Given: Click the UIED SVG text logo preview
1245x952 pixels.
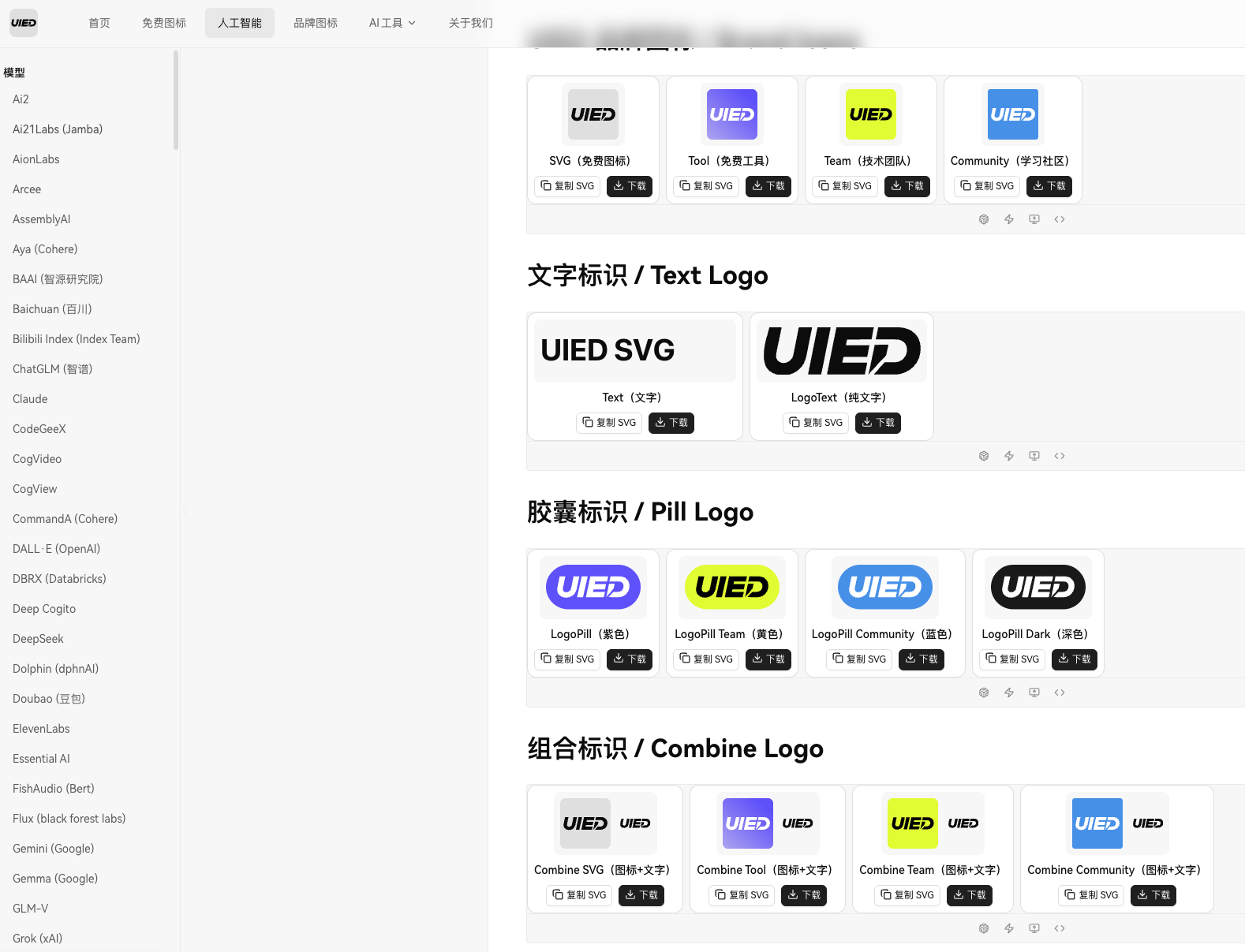Looking at the screenshot, I should click(635, 351).
